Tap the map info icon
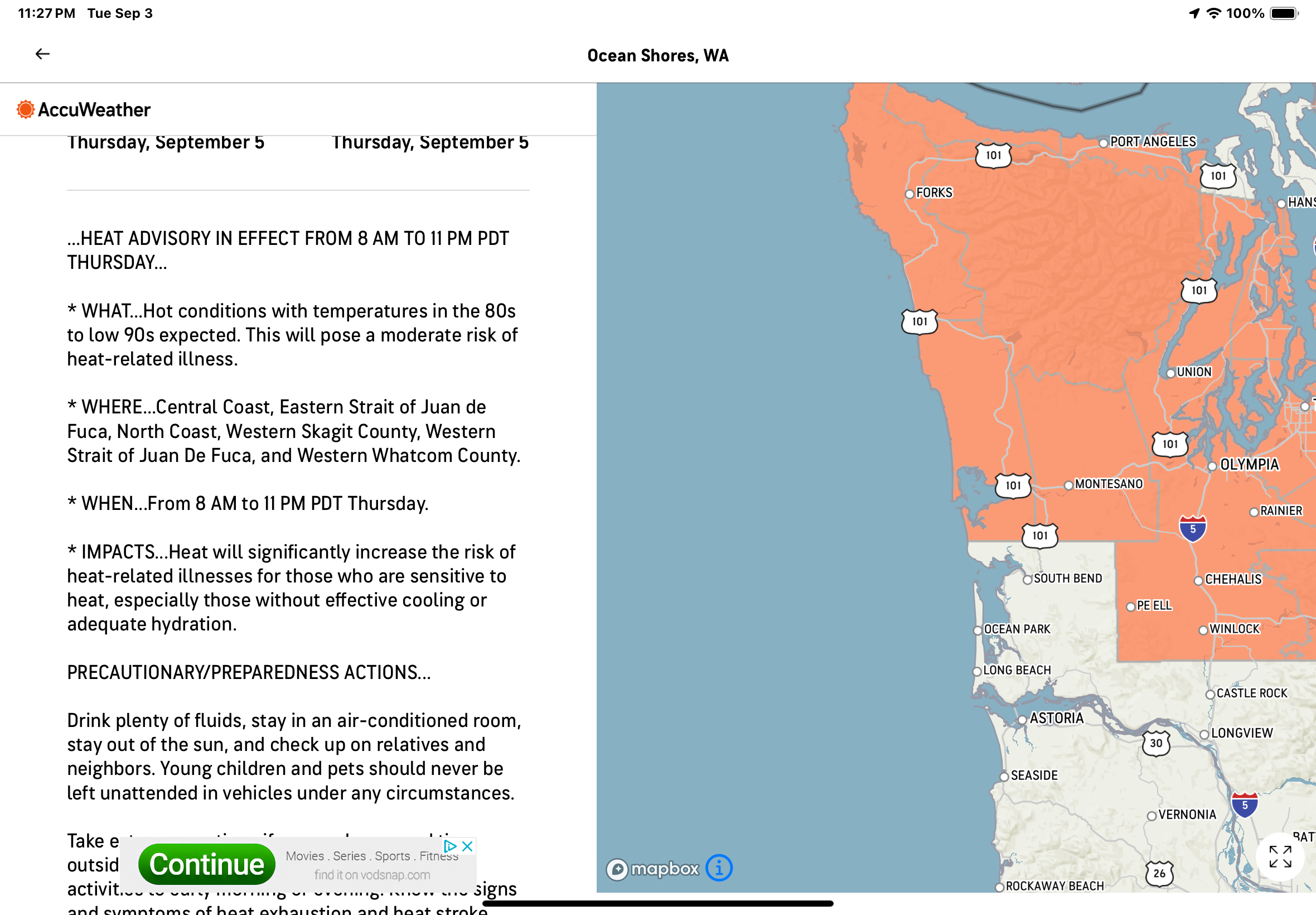The width and height of the screenshot is (1316, 915). tap(719, 868)
